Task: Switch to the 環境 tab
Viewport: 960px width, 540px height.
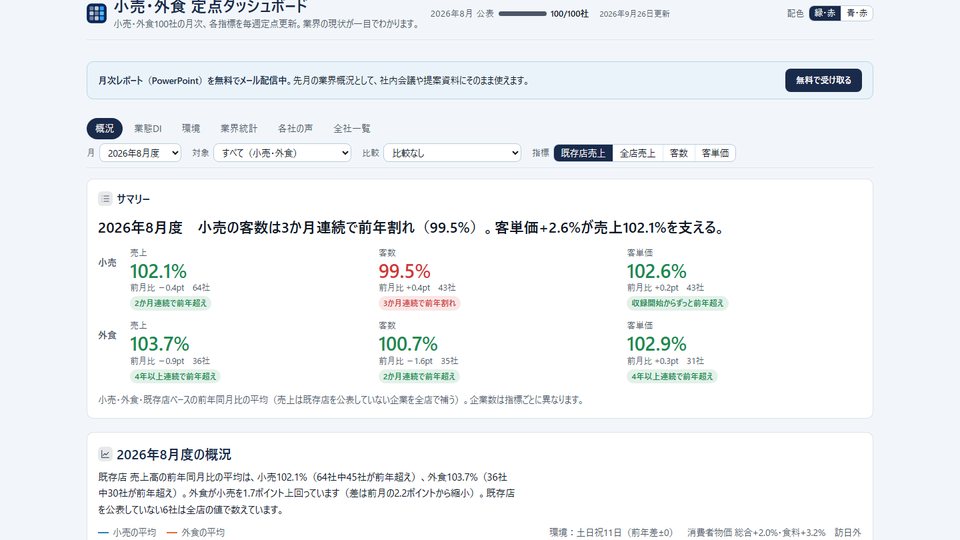Action: coord(191,129)
